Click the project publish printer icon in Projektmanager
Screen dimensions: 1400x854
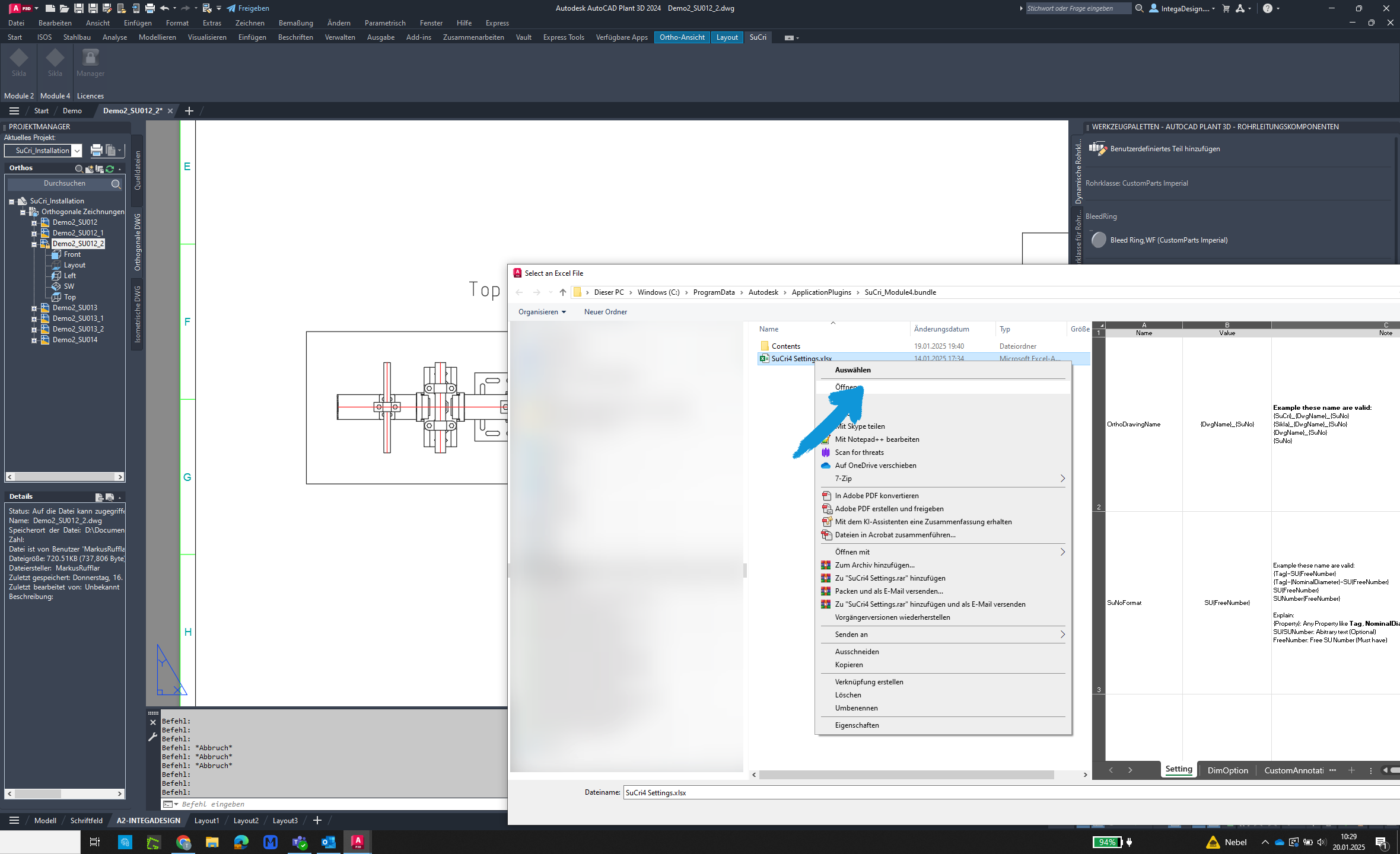pyautogui.click(x=96, y=151)
